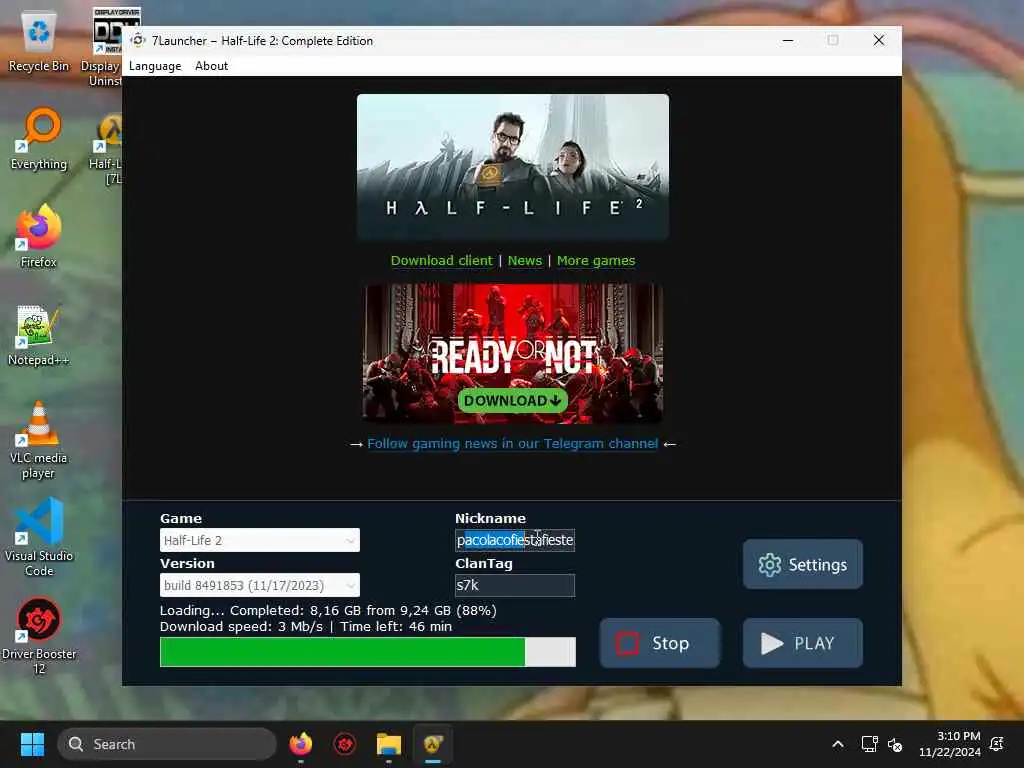The width and height of the screenshot is (1024, 768).
Task: Click the Ready or Not DOWNLOAD button
Action: [513, 400]
